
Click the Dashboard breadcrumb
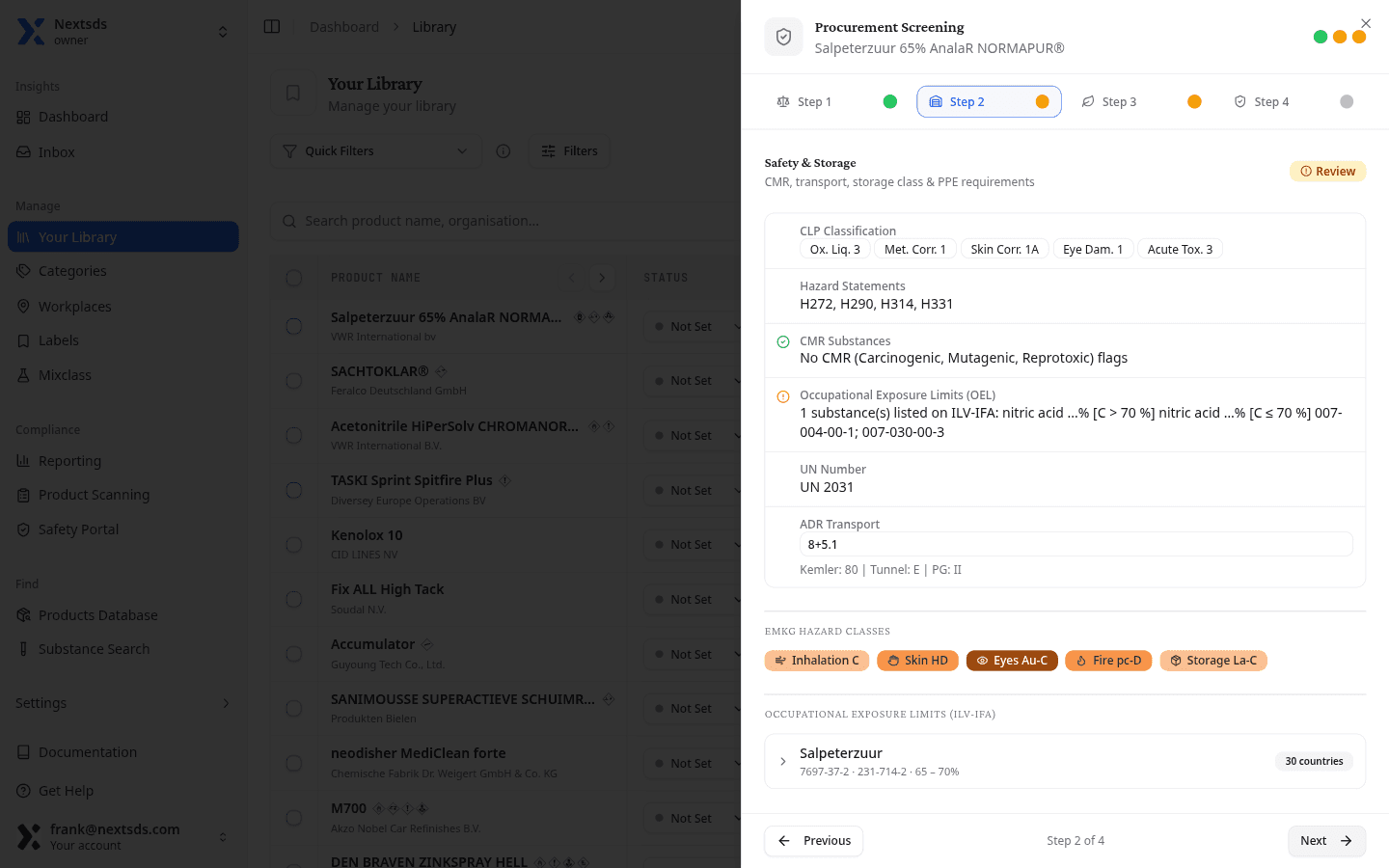pos(344,27)
